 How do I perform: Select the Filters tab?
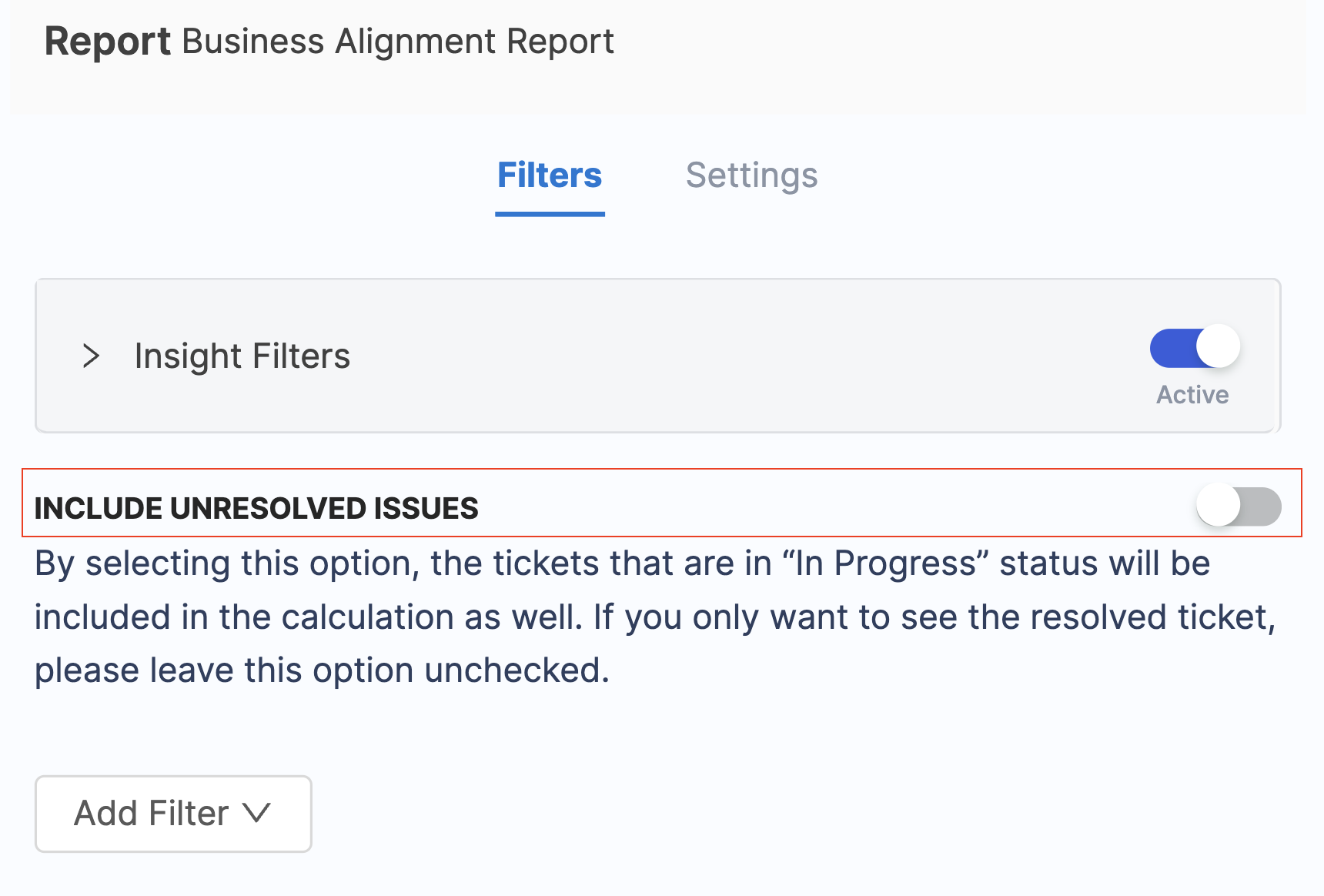549,176
